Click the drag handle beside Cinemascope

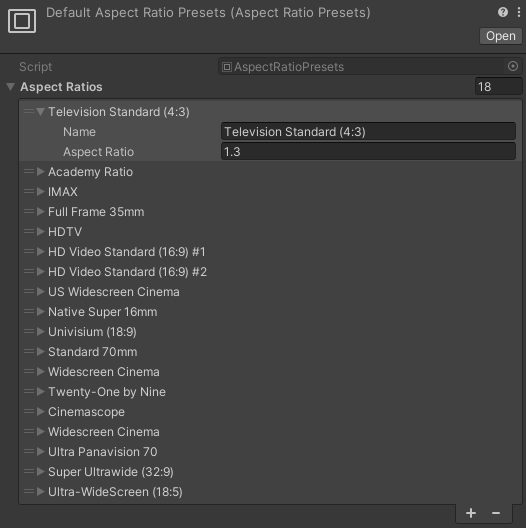(x=29, y=411)
